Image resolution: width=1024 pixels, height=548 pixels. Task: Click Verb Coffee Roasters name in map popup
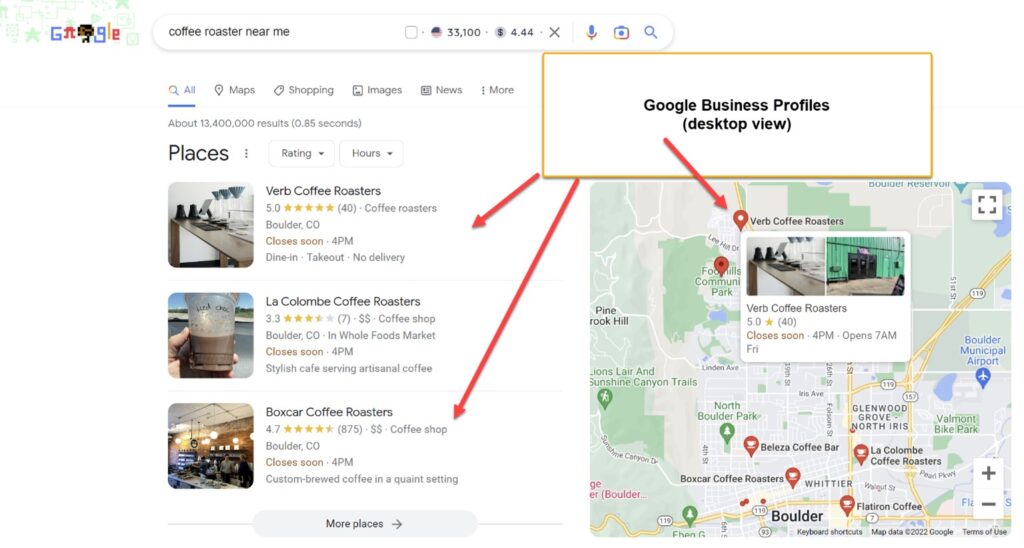[796, 308]
